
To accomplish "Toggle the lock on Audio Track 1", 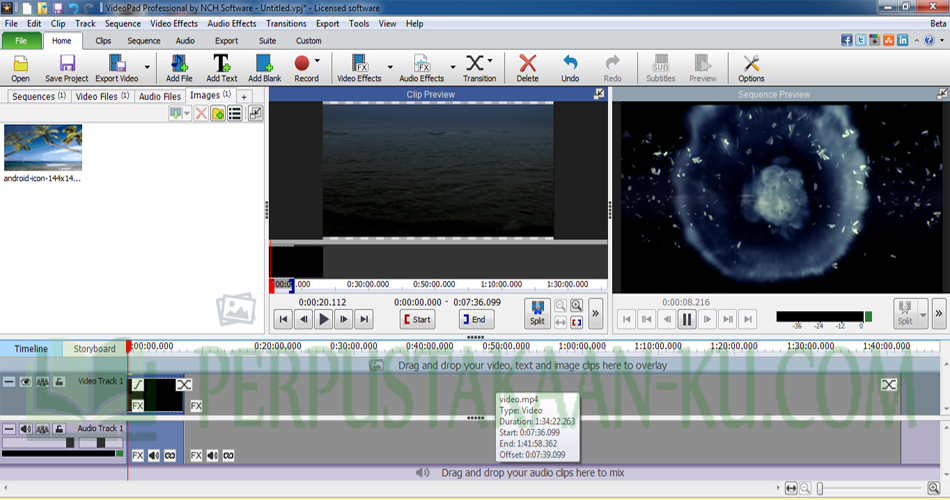I will 59,429.
